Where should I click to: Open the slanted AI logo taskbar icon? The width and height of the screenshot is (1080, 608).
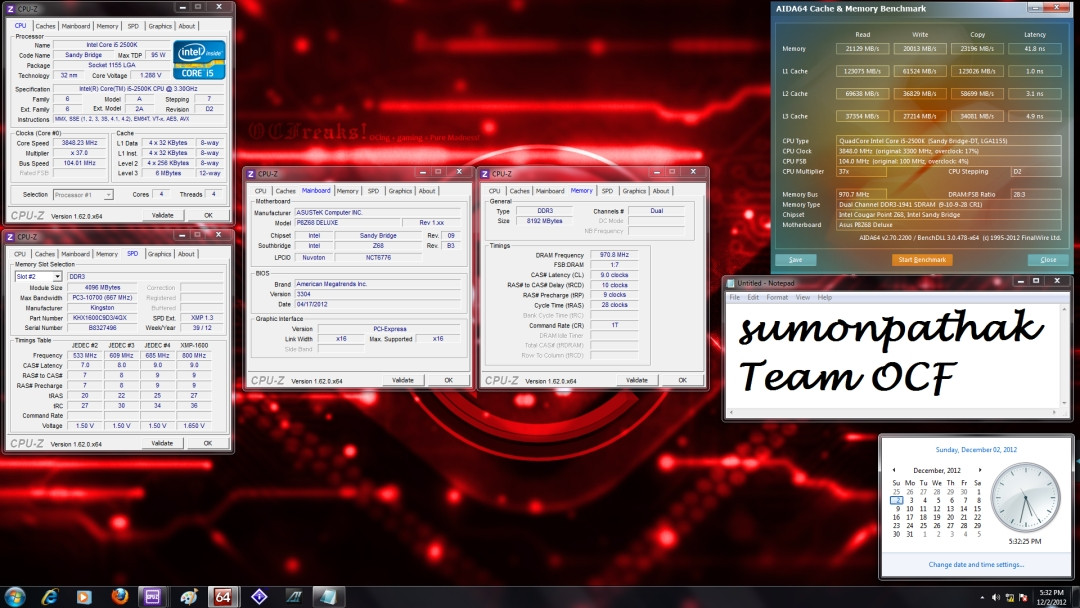tap(294, 597)
